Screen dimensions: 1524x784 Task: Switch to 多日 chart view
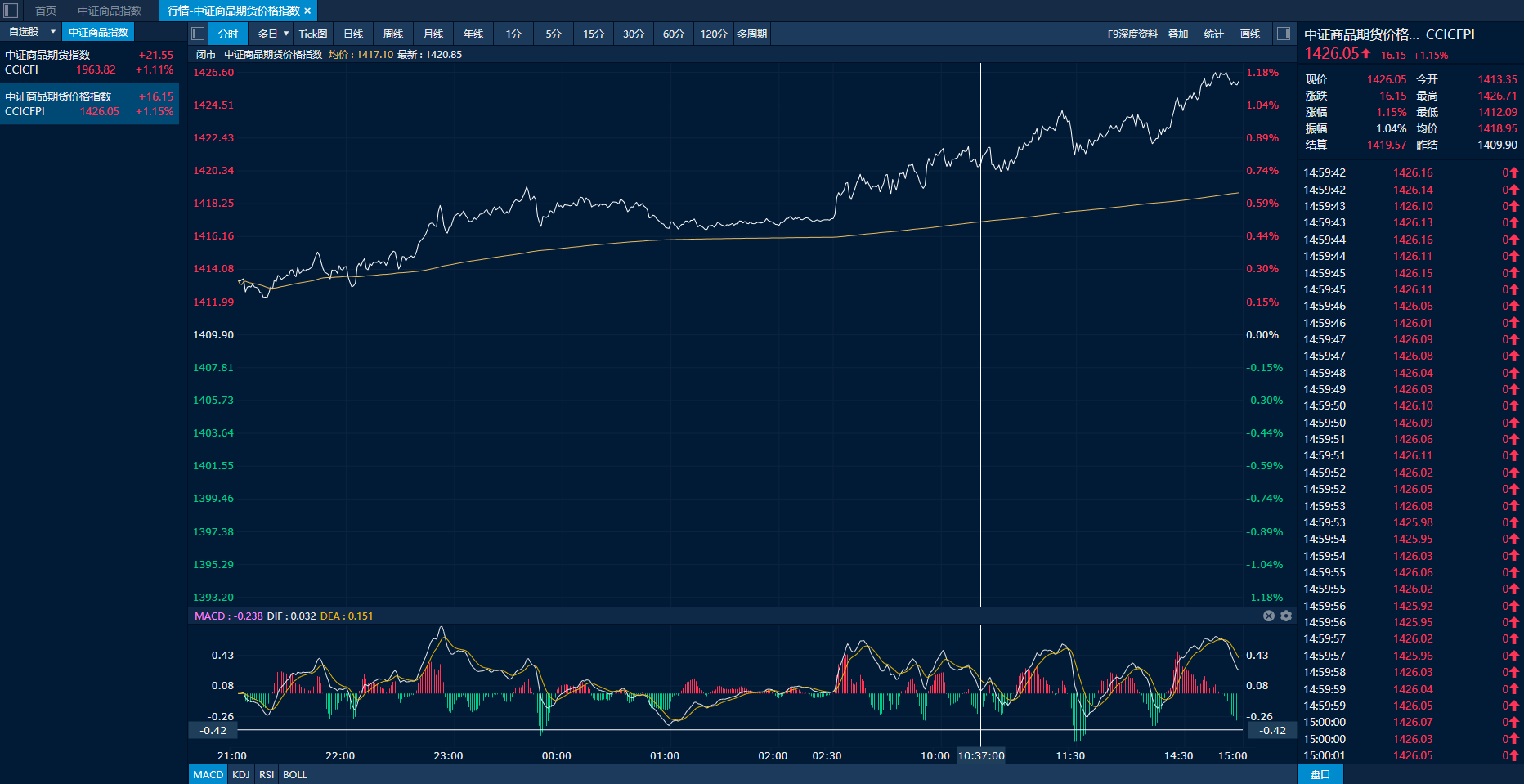[267, 34]
